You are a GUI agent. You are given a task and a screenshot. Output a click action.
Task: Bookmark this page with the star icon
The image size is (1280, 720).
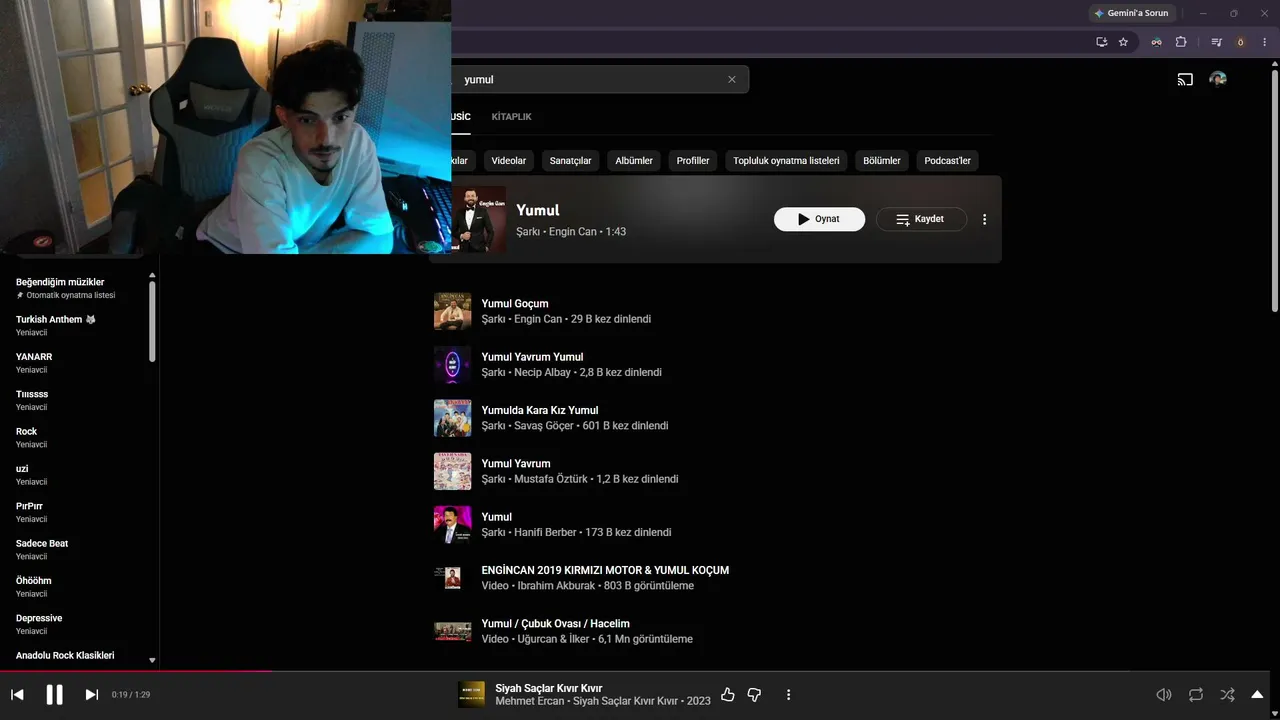(1123, 42)
